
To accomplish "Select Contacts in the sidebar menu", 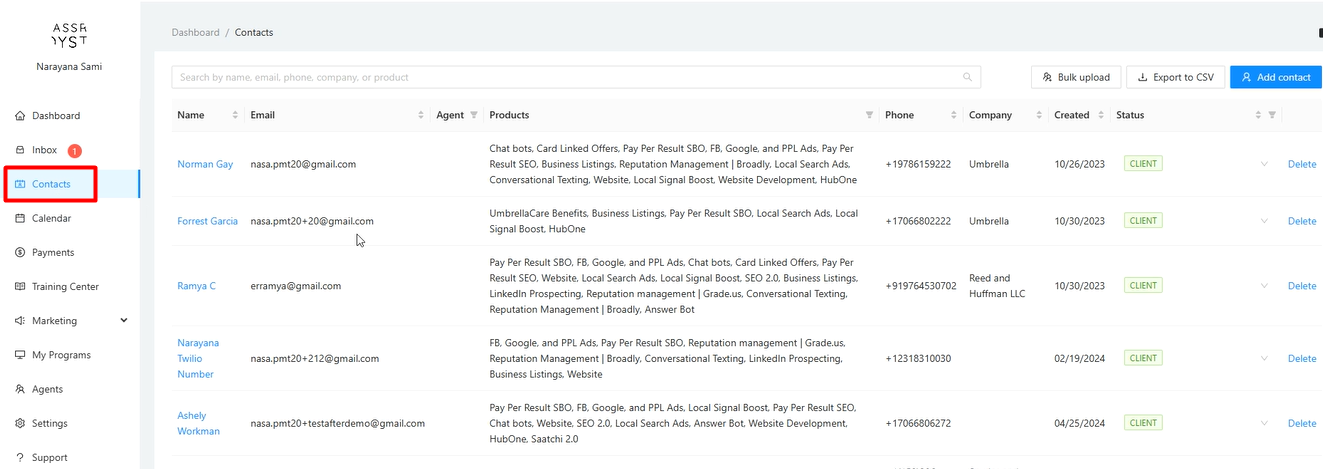I will click(x=51, y=184).
